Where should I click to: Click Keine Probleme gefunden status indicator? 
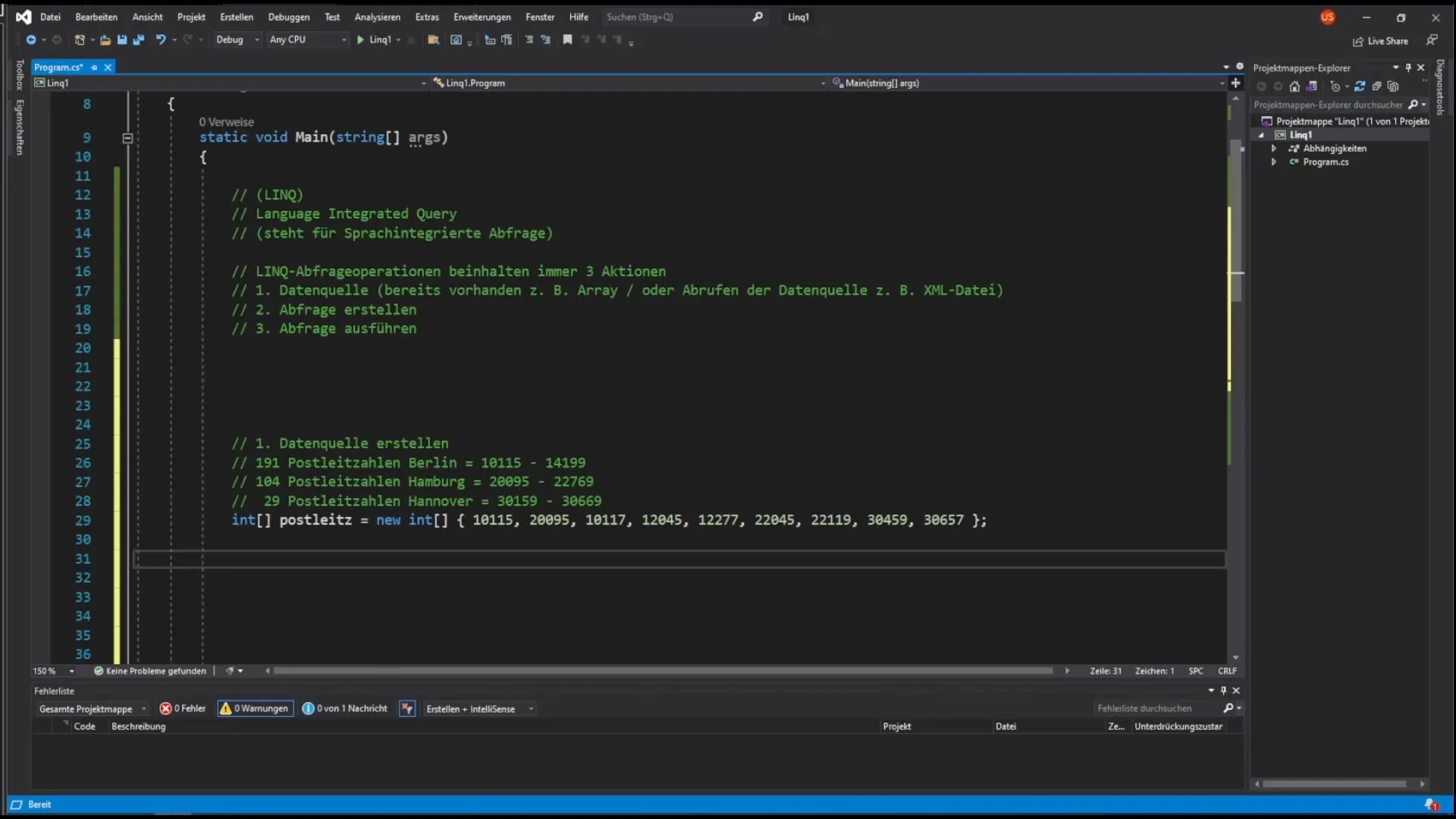coord(150,671)
